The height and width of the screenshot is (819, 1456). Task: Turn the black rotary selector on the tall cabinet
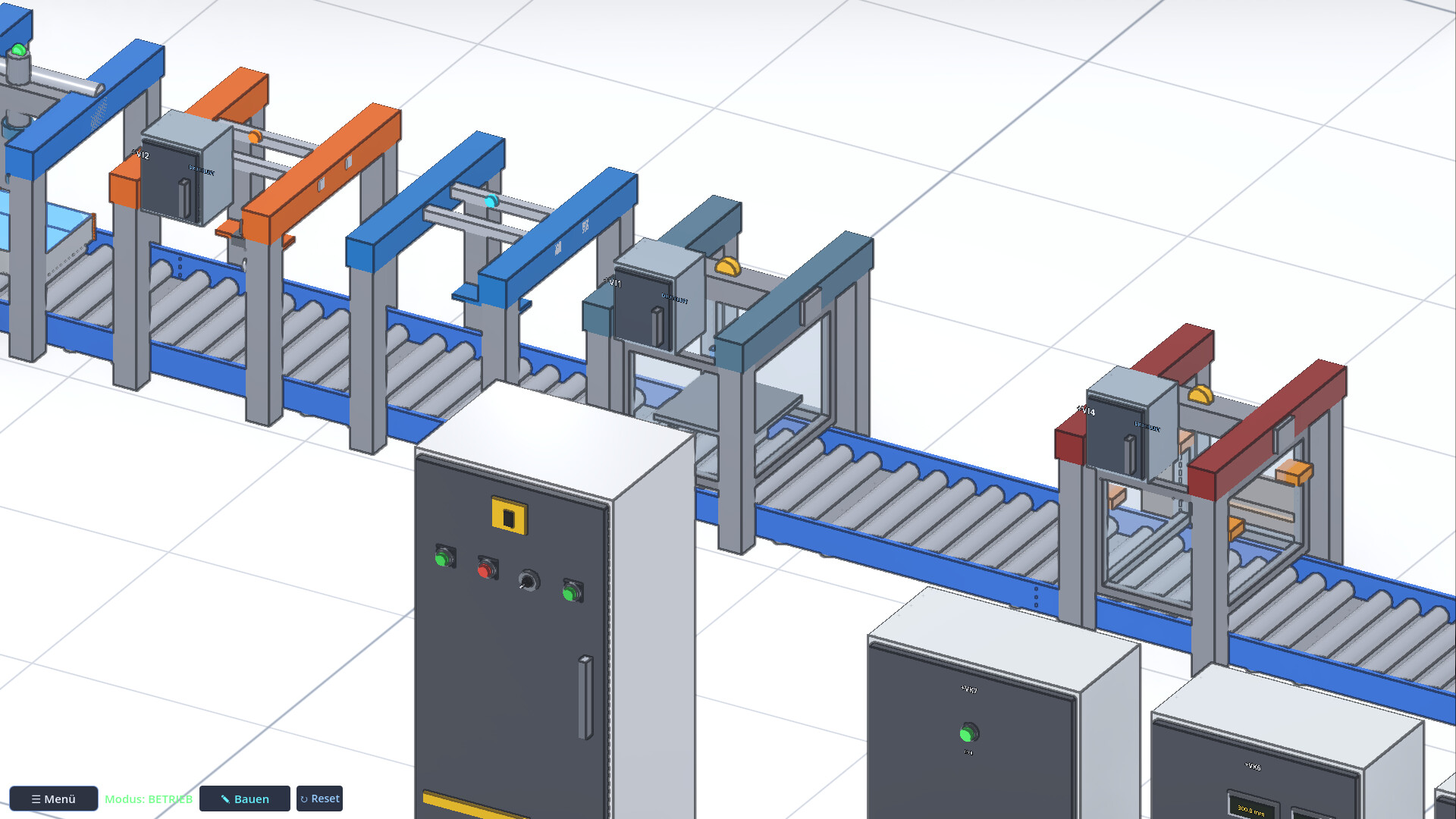point(528,581)
